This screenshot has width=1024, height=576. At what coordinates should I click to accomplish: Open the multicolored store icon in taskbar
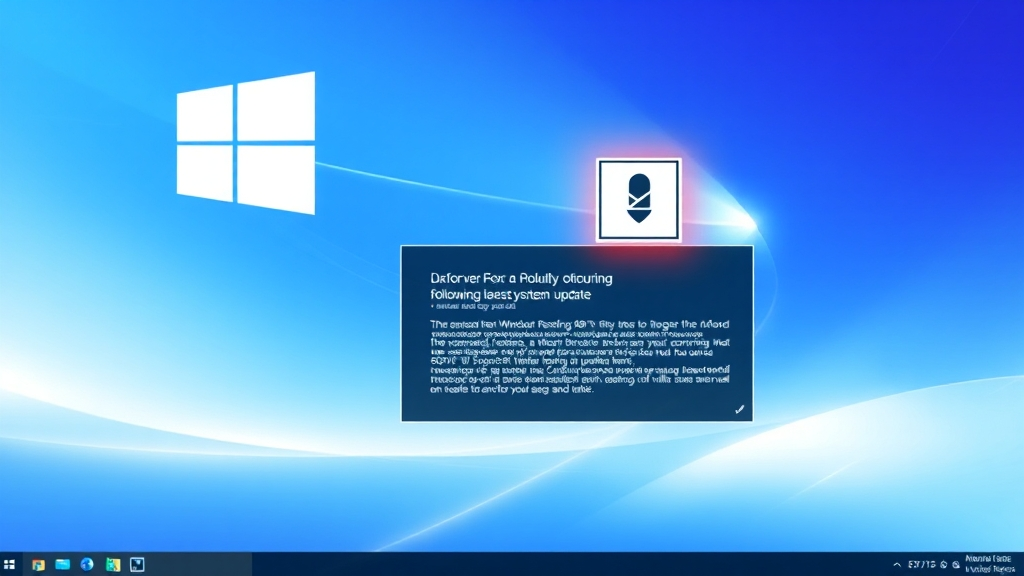(x=39, y=564)
